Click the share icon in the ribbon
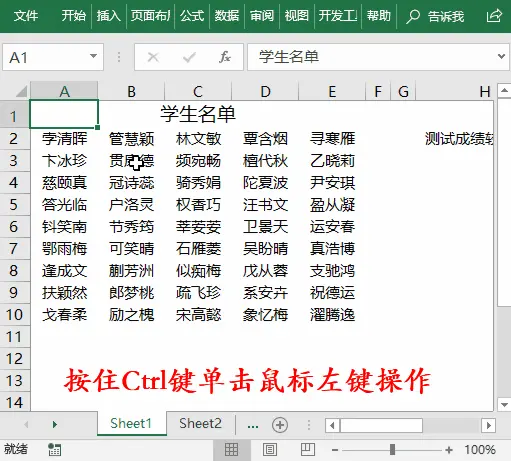This screenshot has width=511, height=461. 494,16
